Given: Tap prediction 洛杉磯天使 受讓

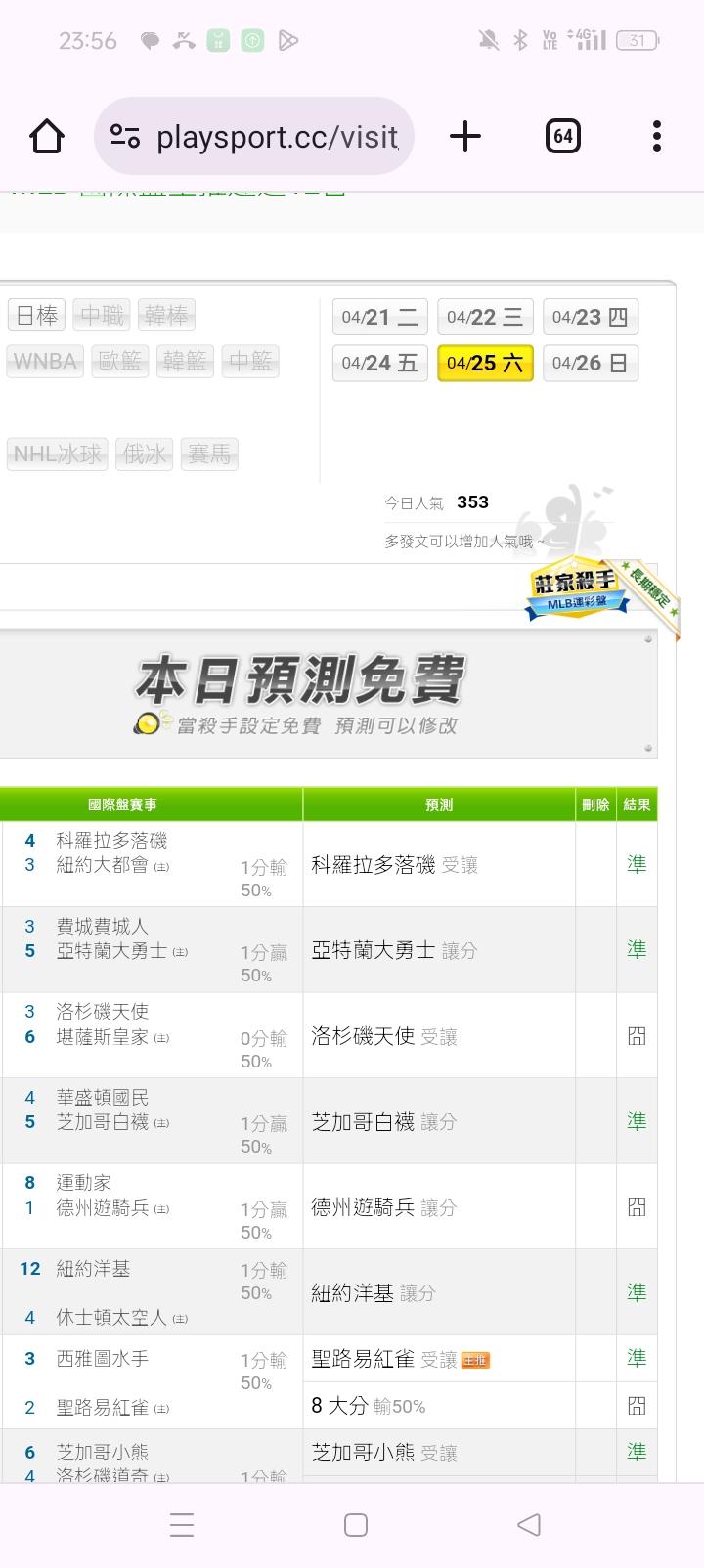Looking at the screenshot, I should tap(384, 1036).
